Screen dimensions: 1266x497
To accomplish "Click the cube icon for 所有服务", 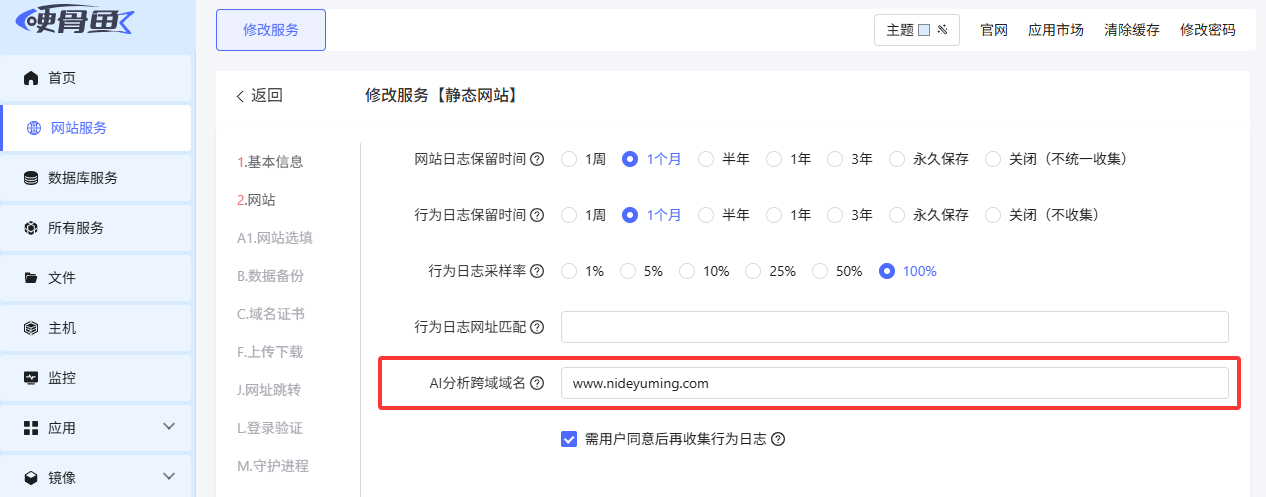I will coord(31,228).
